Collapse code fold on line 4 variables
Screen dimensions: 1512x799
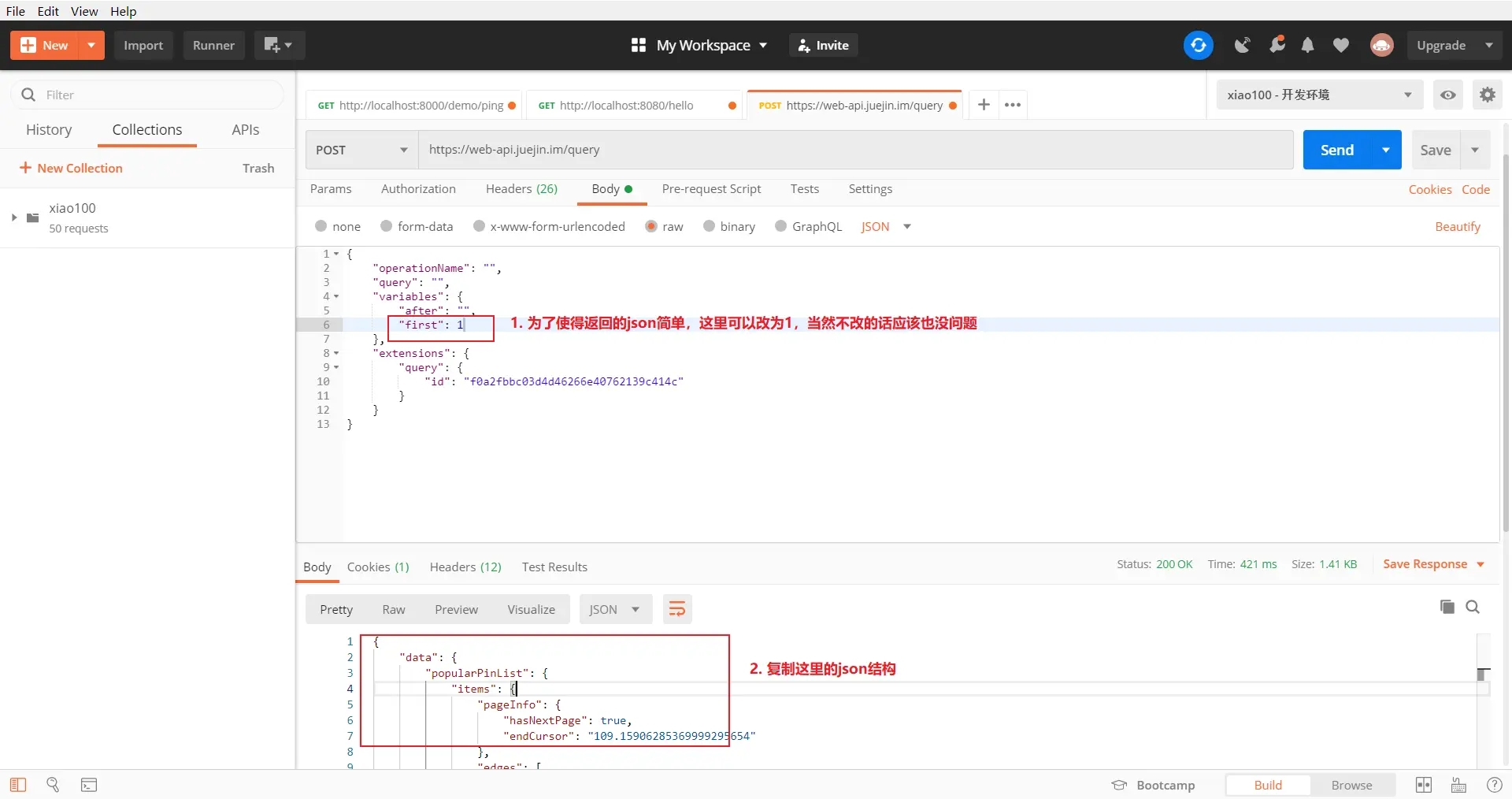click(336, 296)
